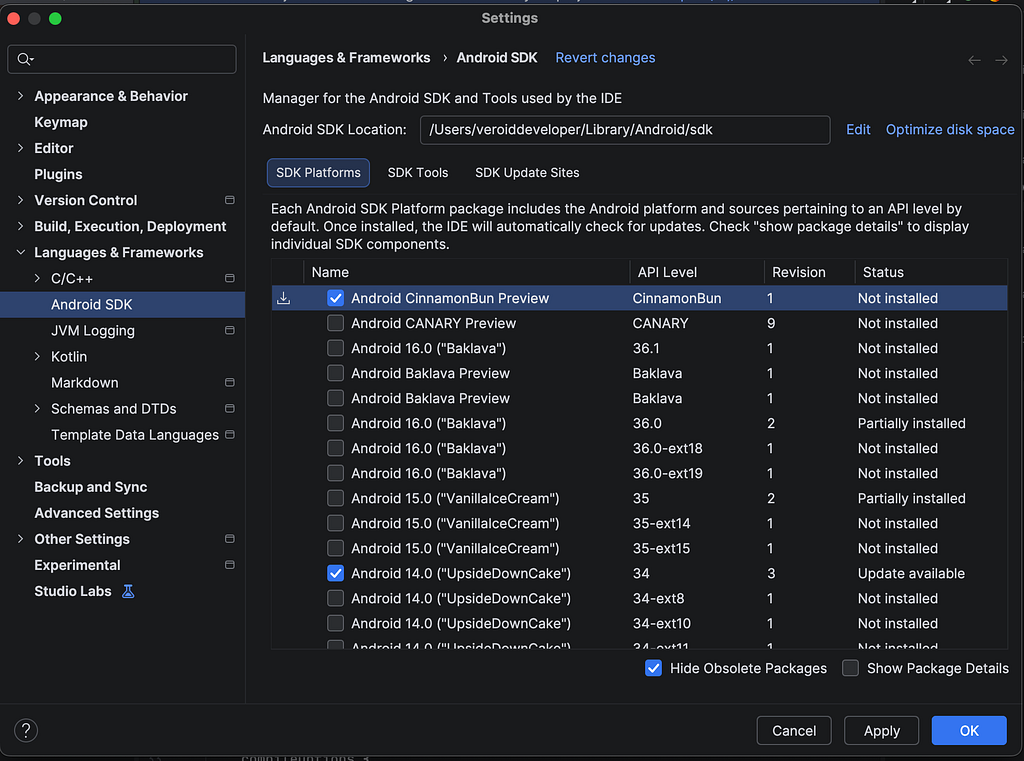Viewport: 1024px width, 761px height.
Task: Click the Studio Labs flask icon
Action: tap(128, 591)
